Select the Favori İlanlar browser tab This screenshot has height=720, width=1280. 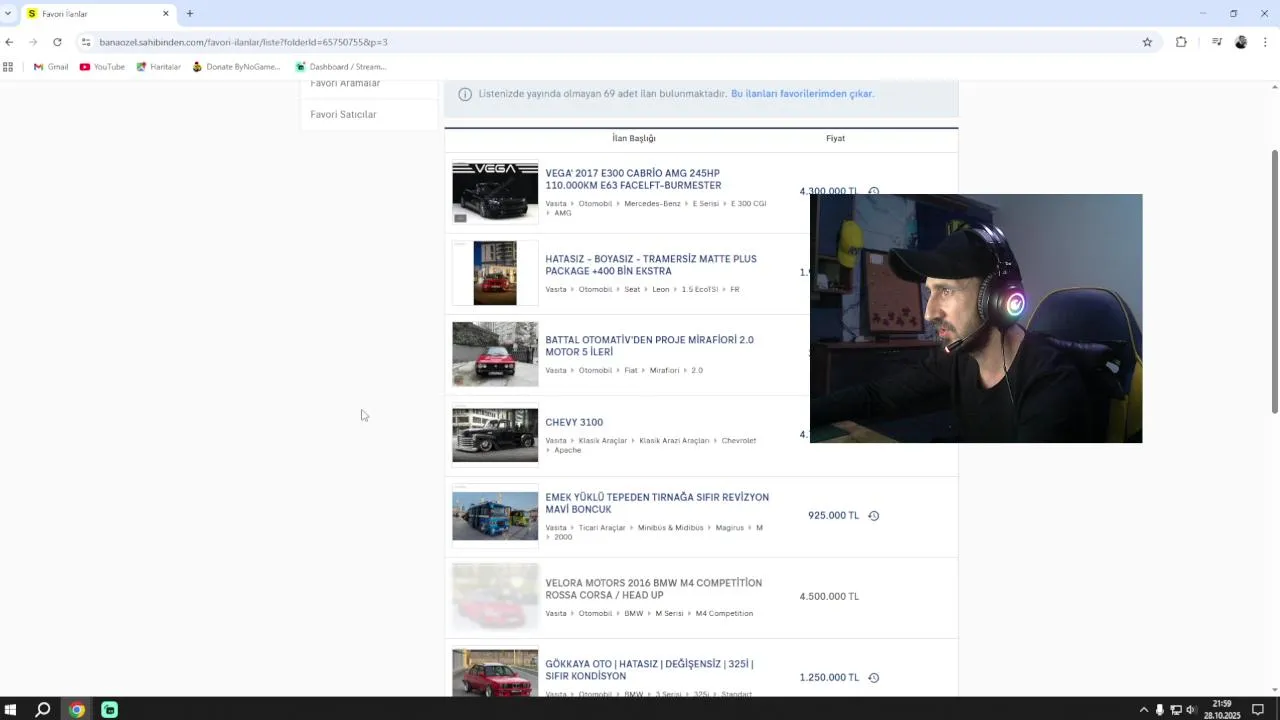[x=97, y=14]
